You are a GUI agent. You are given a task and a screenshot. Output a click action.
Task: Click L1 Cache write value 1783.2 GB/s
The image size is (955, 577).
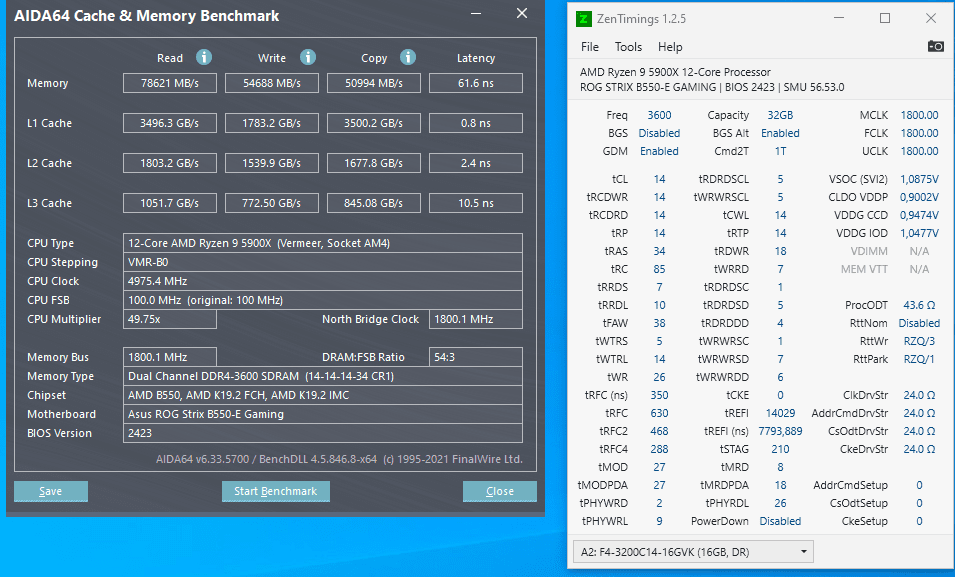pos(272,123)
